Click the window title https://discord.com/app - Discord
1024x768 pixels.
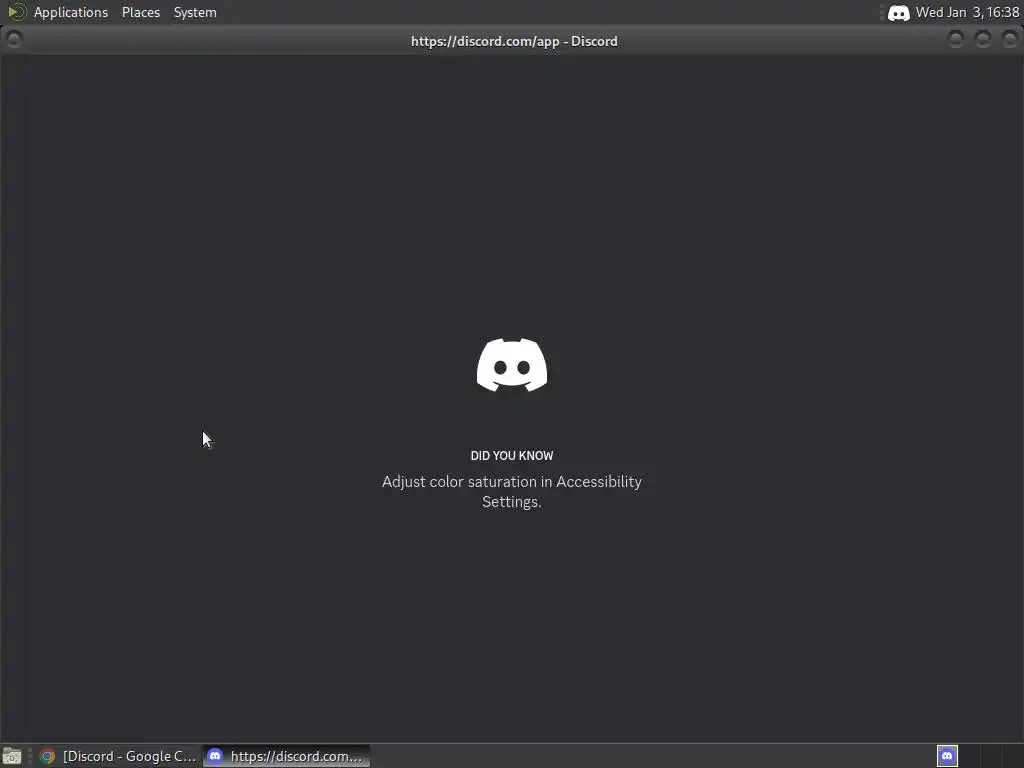click(x=514, y=41)
